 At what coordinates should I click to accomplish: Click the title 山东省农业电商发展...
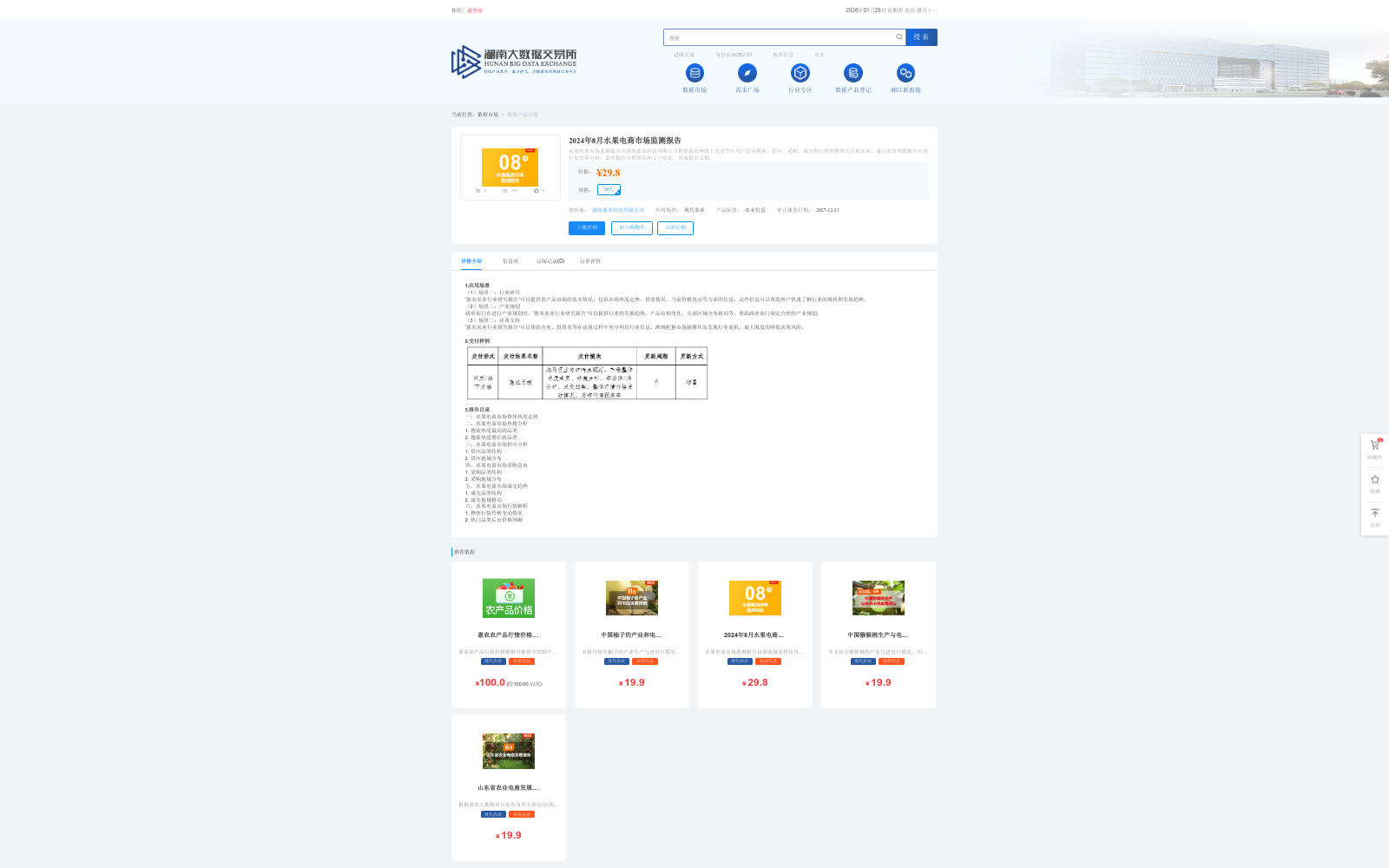(508, 788)
